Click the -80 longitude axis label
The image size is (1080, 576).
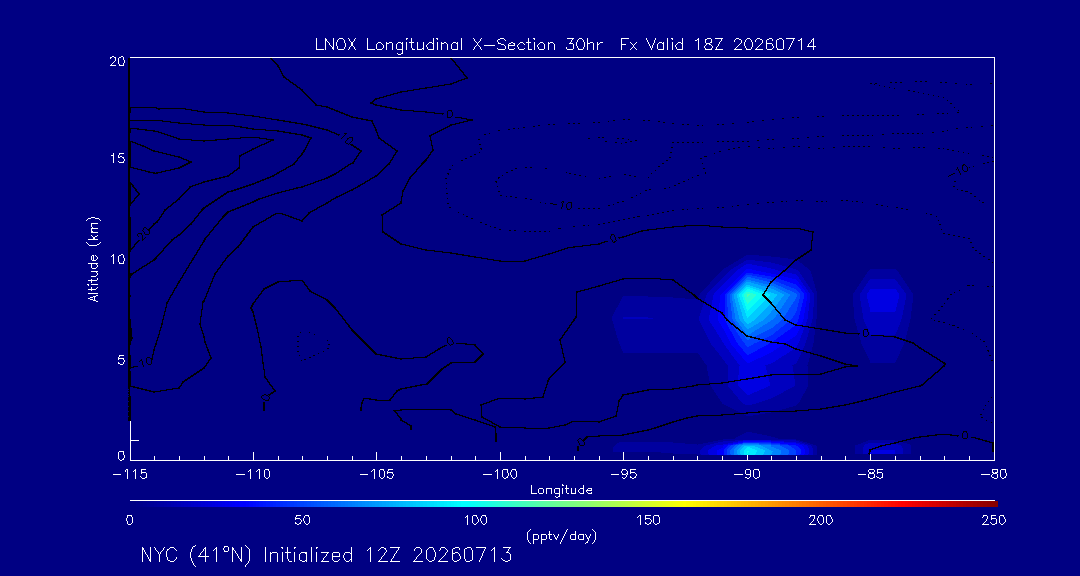coord(994,474)
